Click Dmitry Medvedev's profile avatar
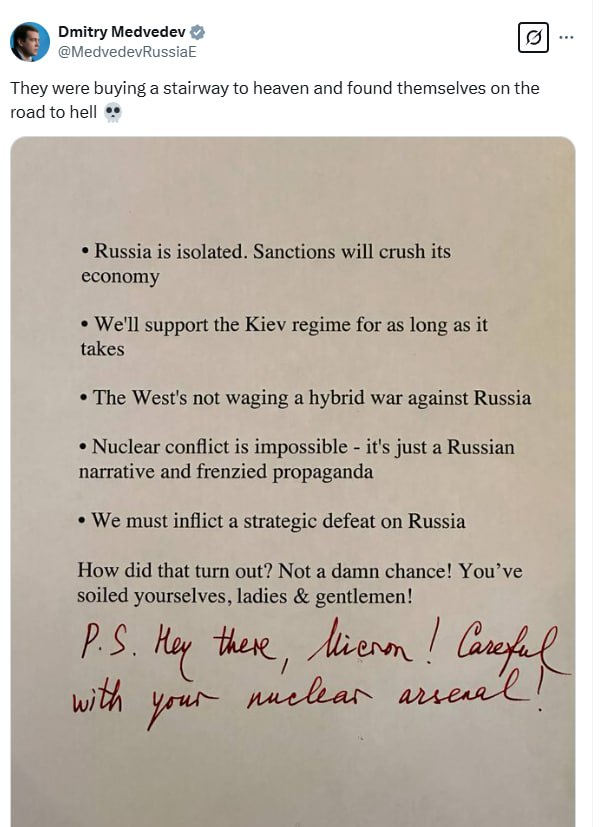 click(x=30, y=42)
